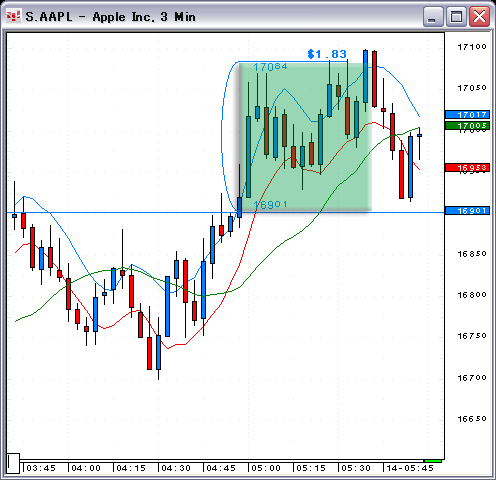The width and height of the screenshot is (496, 480).
Task: Click the 17050 price scale label
Action: (x=471, y=88)
